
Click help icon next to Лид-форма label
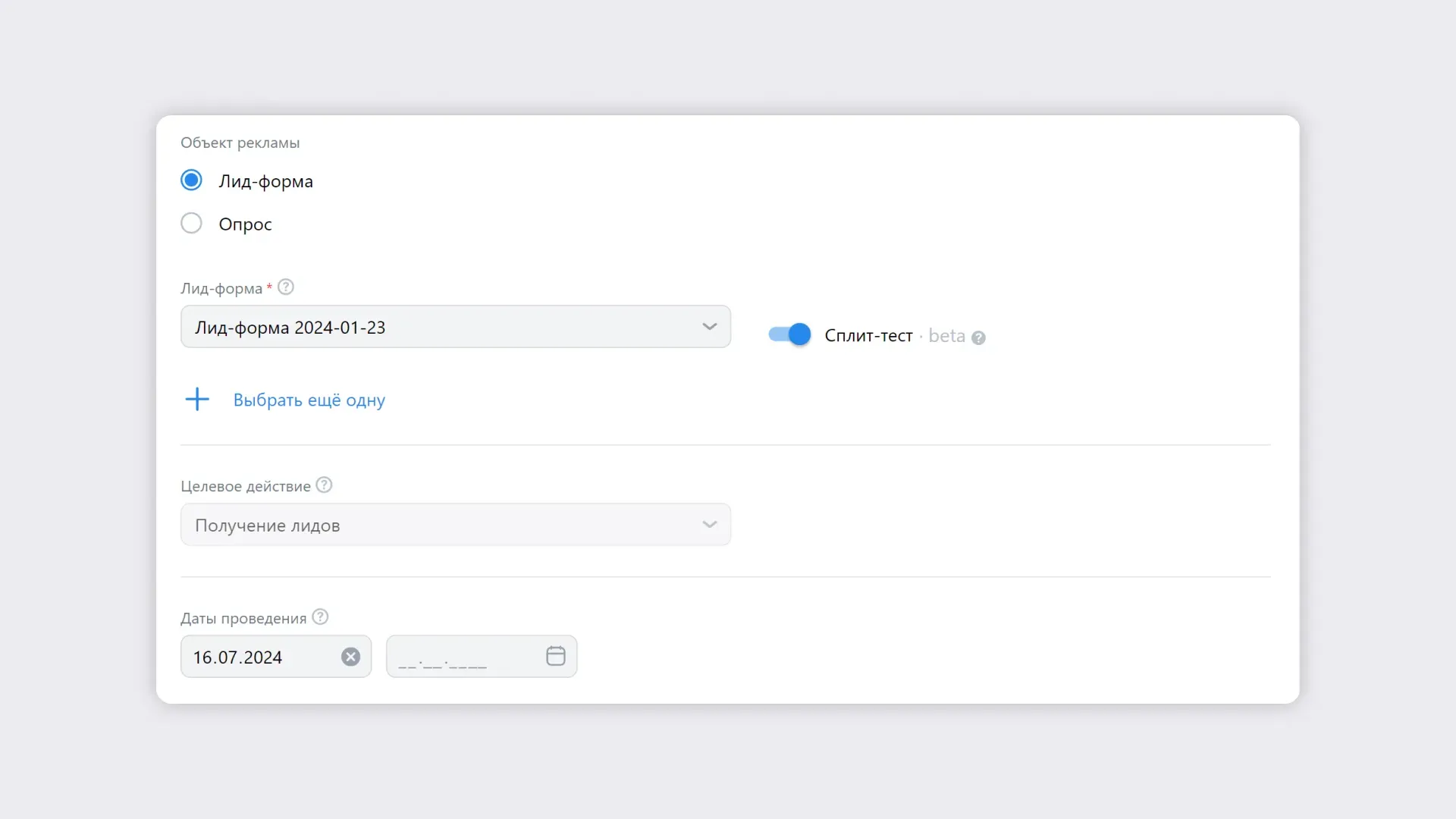[285, 287]
